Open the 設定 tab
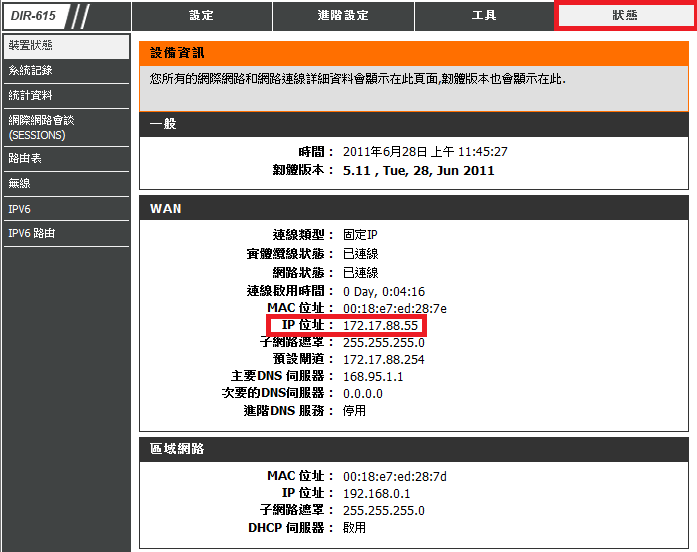Screen dimensions: 697x552 click(x=201, y=16)
